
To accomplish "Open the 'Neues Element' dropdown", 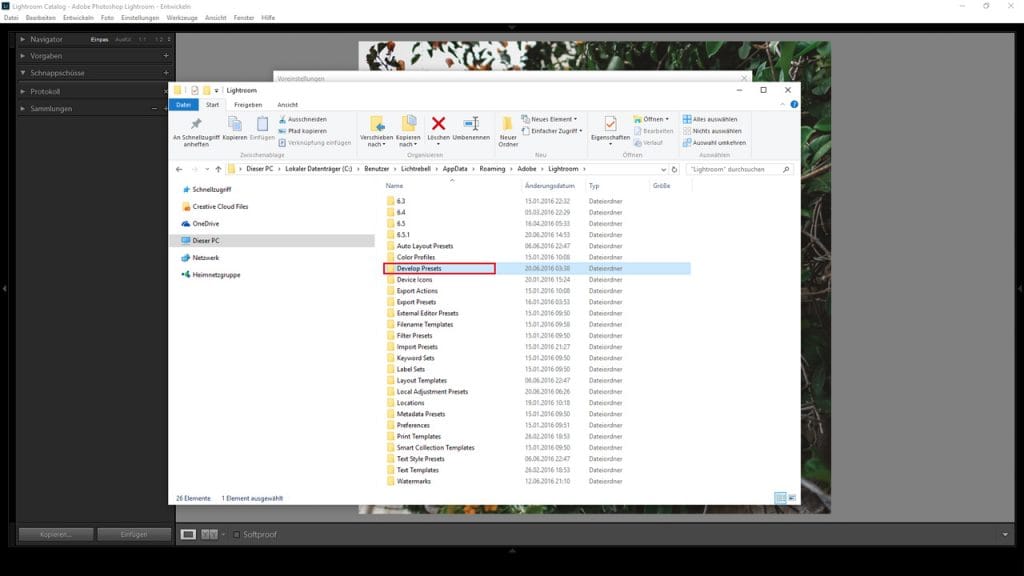I will point(550,120).
